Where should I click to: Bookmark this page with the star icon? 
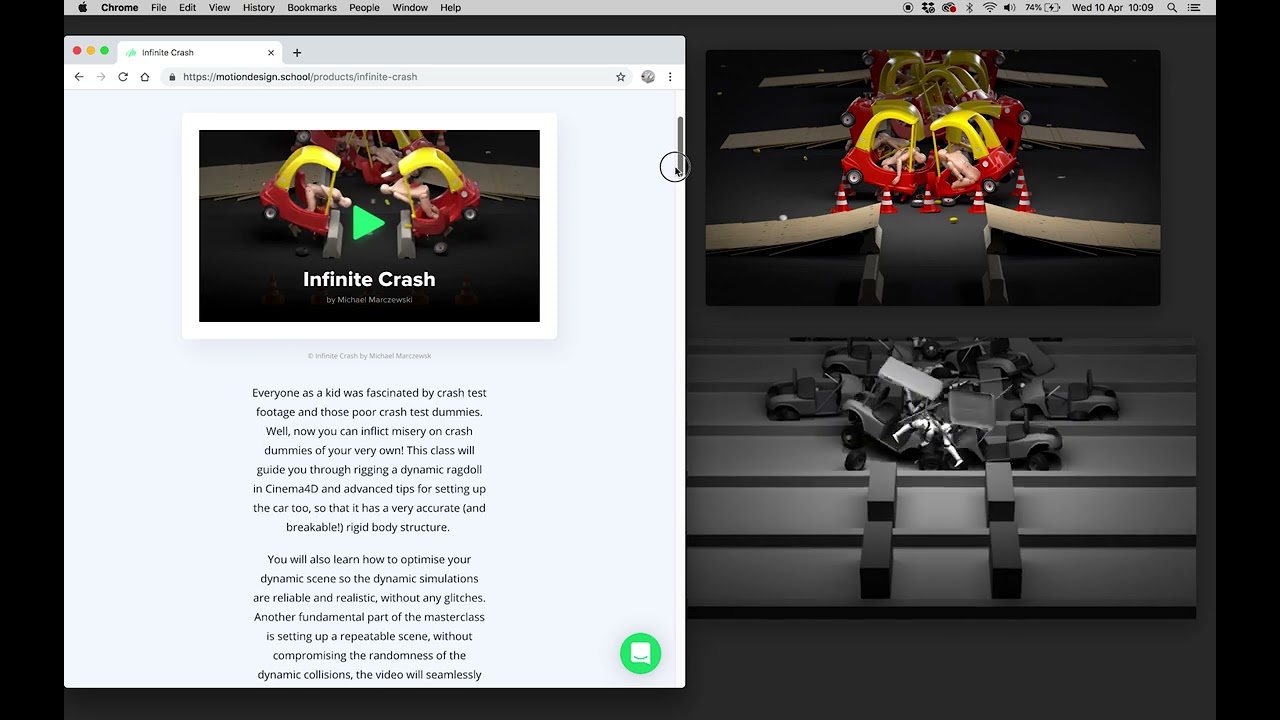(x=620, y=77)
